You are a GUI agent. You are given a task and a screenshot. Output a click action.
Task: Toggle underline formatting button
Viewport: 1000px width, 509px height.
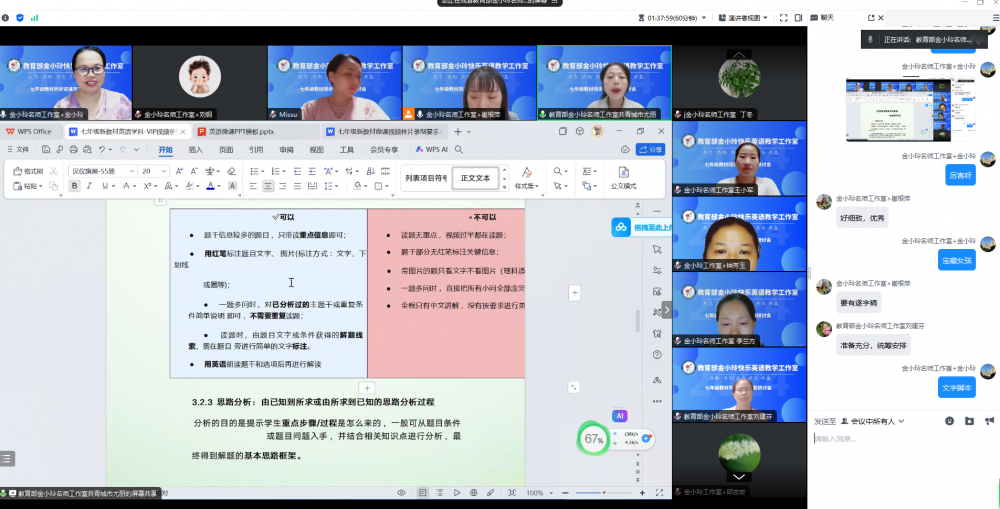coord(105,186)
